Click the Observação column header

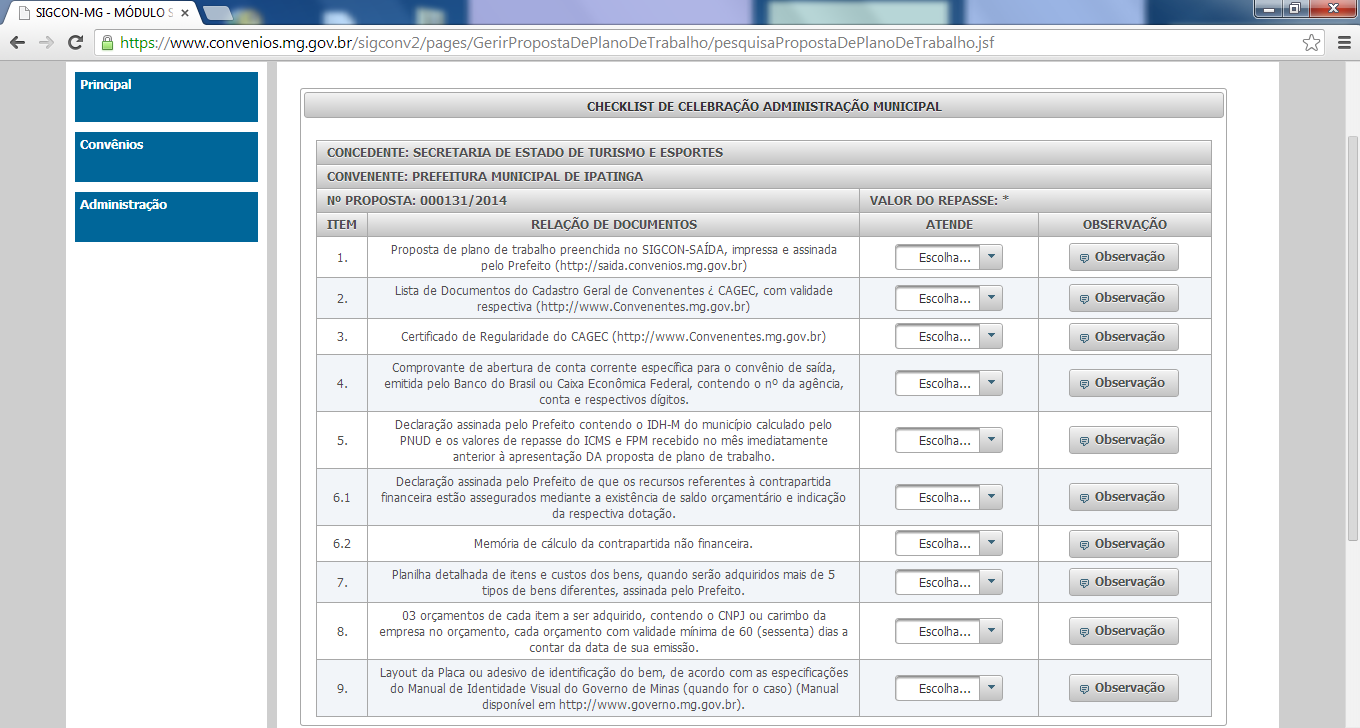coord(1124,225)
